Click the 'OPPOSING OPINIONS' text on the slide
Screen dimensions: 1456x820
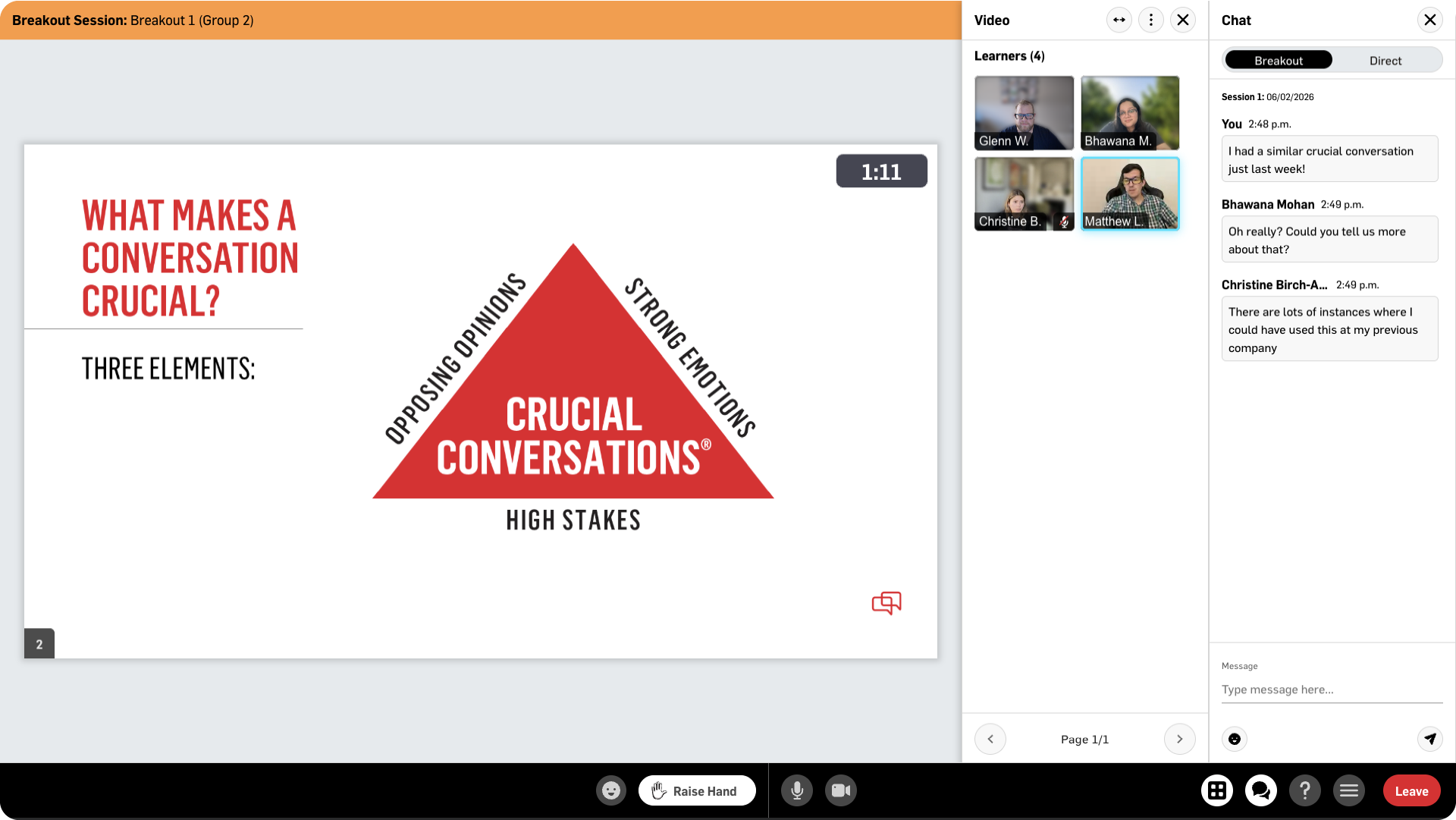[456, 358]
